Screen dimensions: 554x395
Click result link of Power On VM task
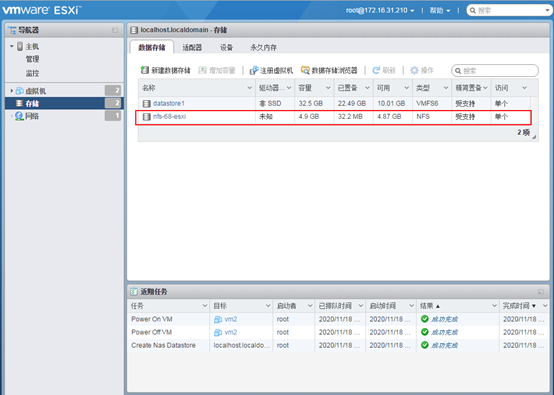pos(444,319)
